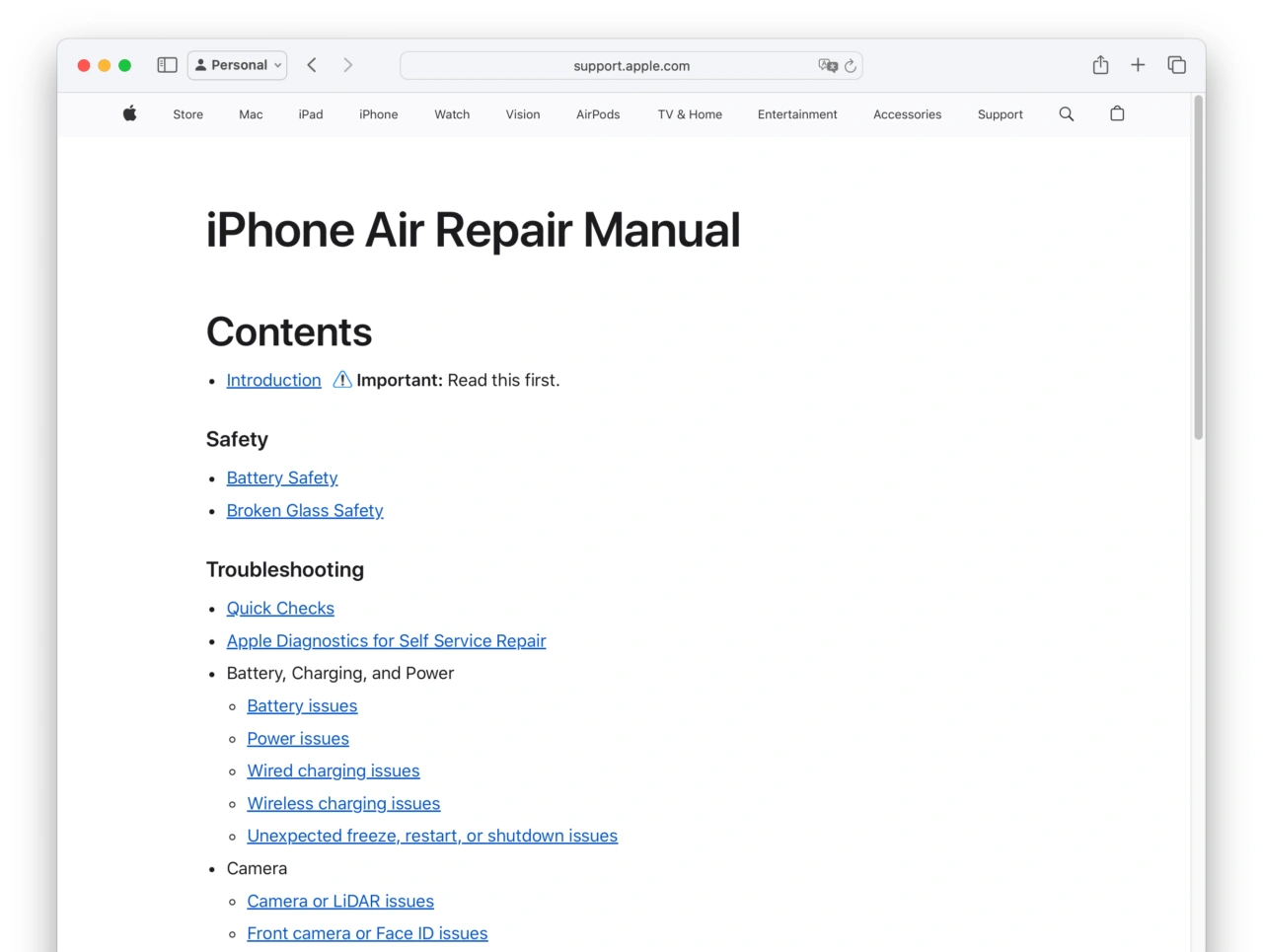Open the Personal profile dropdown
The height and width of the screenshot is (952, 1263).
coord(237,65)
